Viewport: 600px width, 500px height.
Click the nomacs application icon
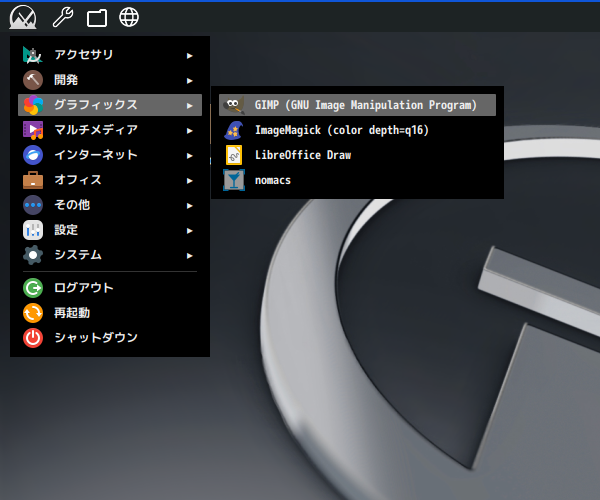coord(233,180)
